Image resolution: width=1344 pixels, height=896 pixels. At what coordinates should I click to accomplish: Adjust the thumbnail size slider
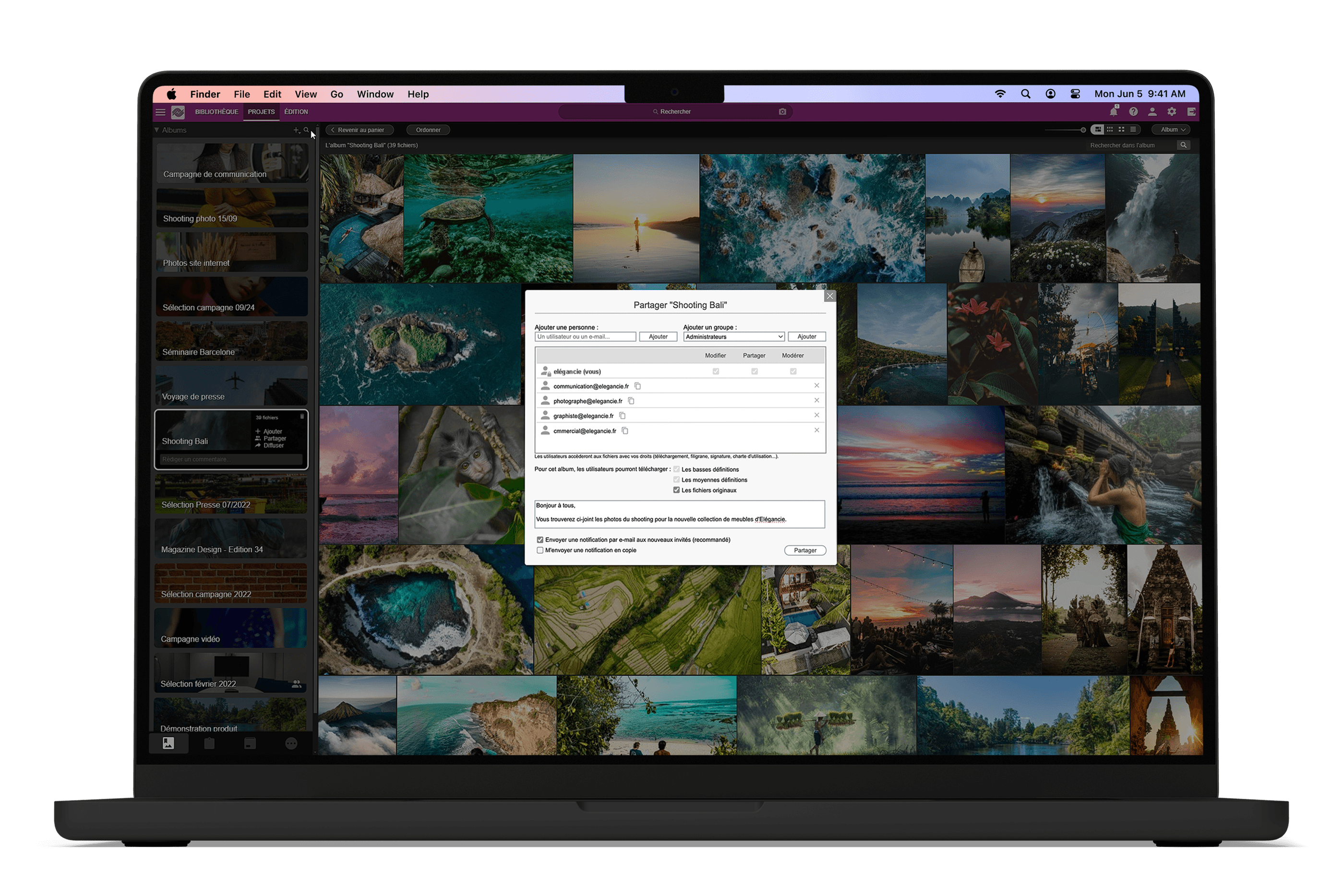[x=1082, y=130]
